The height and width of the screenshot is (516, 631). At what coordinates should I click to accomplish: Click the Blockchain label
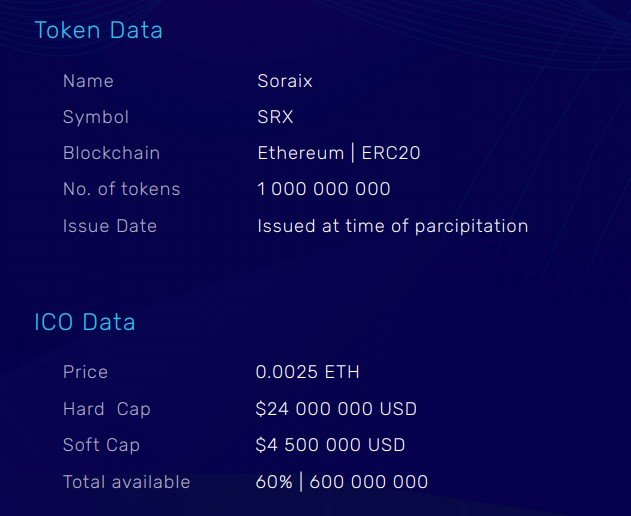111,153
